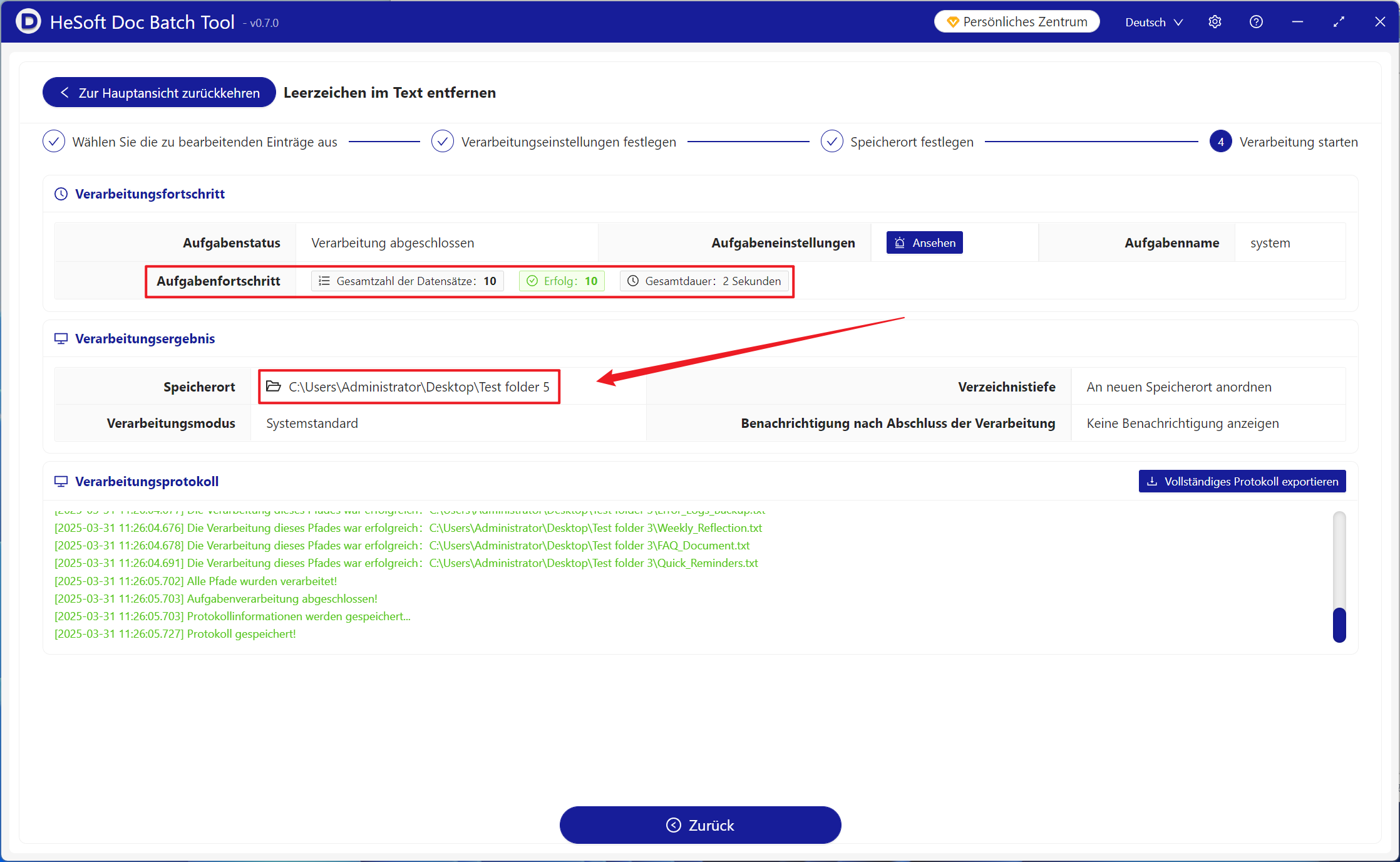Click the clock icon in Gesamtdauer badge
This screenshot has width=1400, height=862.
[633, 281]
